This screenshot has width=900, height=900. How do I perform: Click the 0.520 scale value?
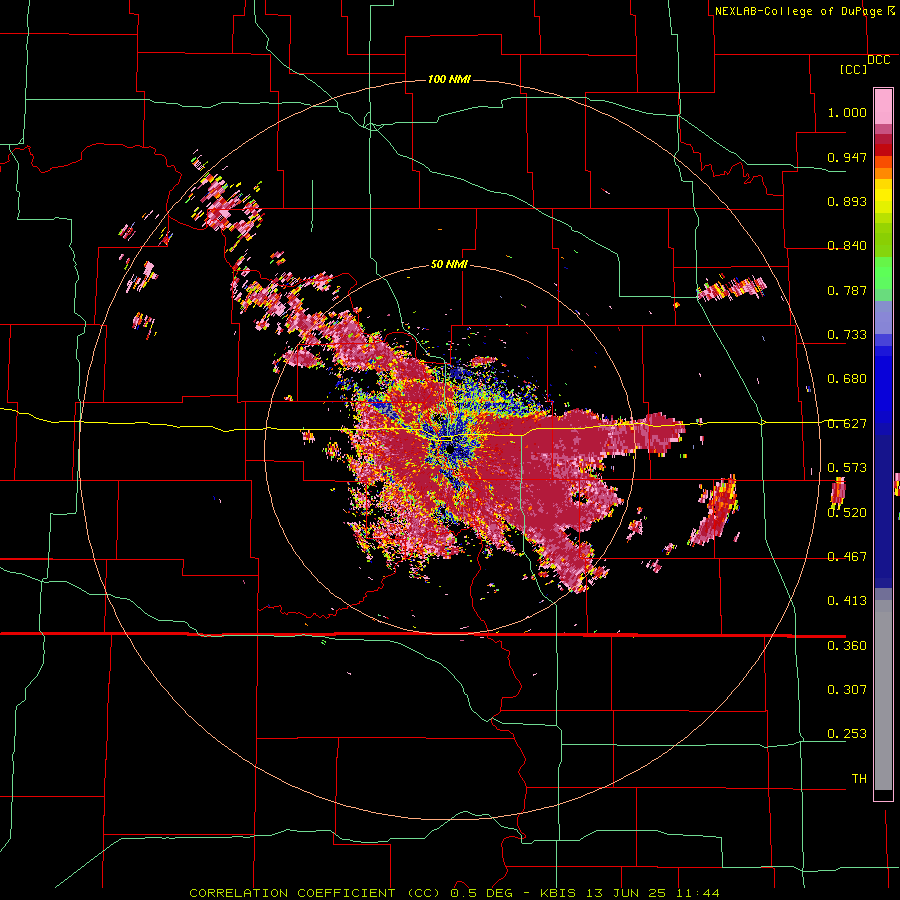[x=847, y=512]
